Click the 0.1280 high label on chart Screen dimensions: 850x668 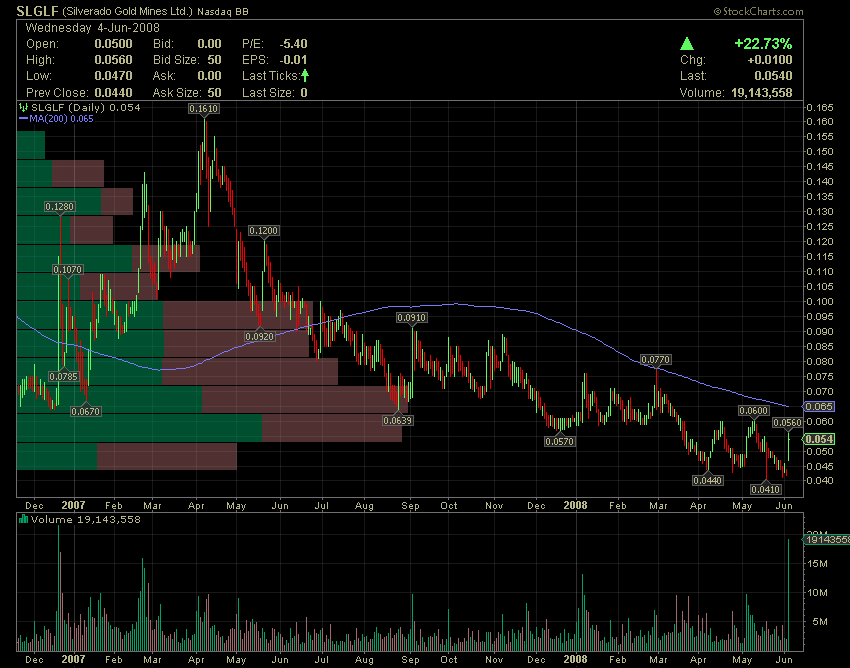tap(60, 207)
